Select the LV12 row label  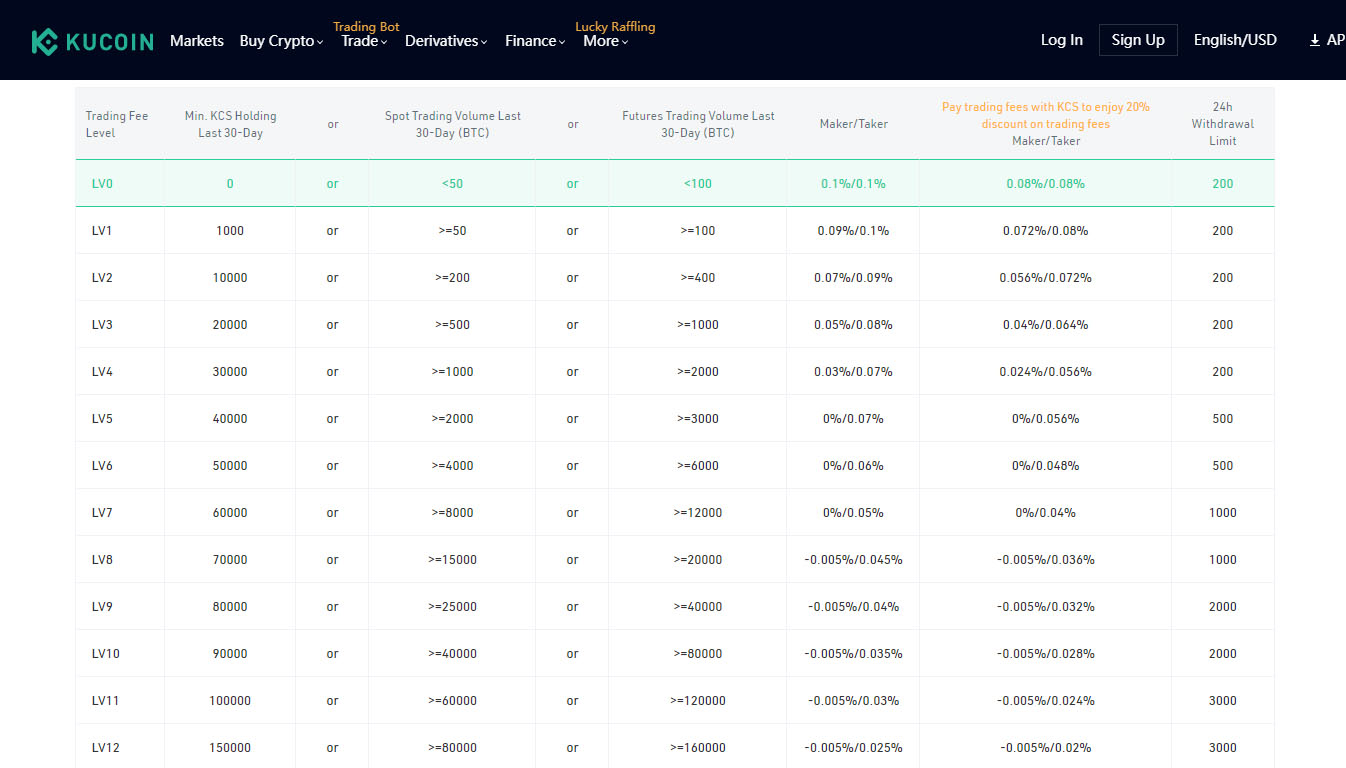point(105,748)
